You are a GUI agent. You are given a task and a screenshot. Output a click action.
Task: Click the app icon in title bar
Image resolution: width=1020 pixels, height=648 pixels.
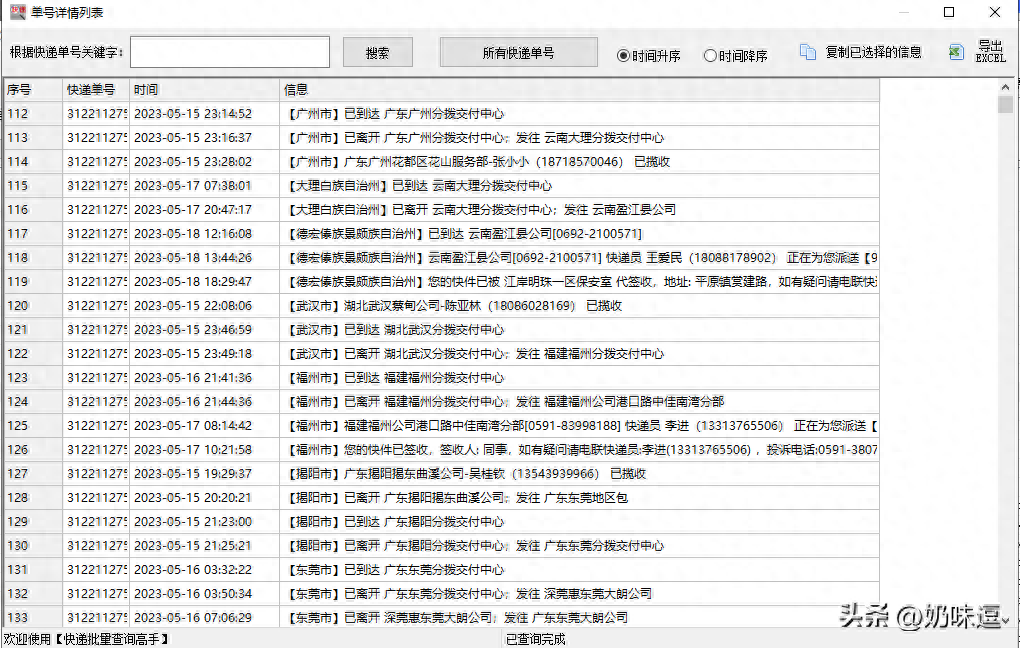[x=16, y=12]
